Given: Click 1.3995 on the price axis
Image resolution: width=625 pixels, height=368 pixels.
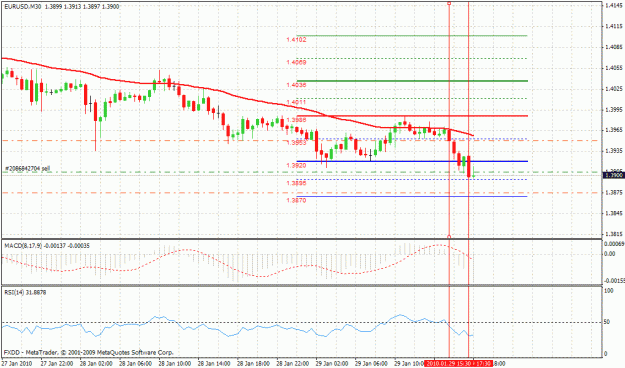Looking at the screenshot, I should (614, 109).
